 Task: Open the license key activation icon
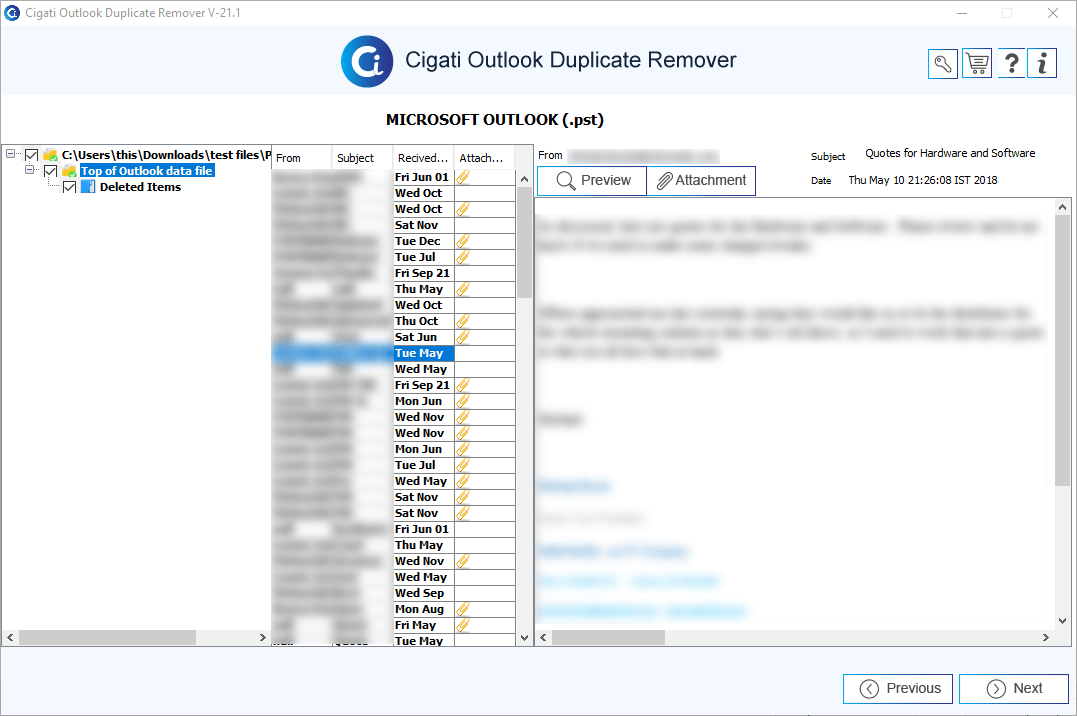tap(942, 65)
